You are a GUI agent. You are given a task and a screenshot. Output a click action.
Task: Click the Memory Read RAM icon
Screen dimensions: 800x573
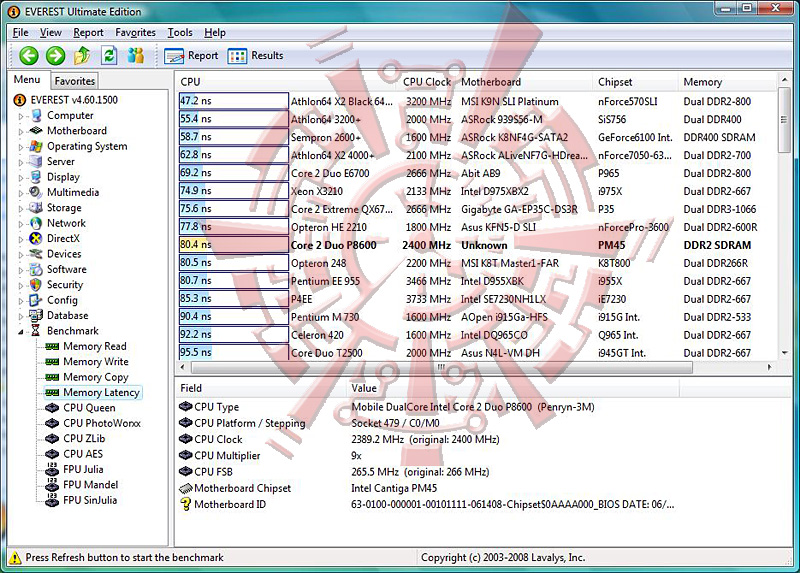tap(52, 346)
